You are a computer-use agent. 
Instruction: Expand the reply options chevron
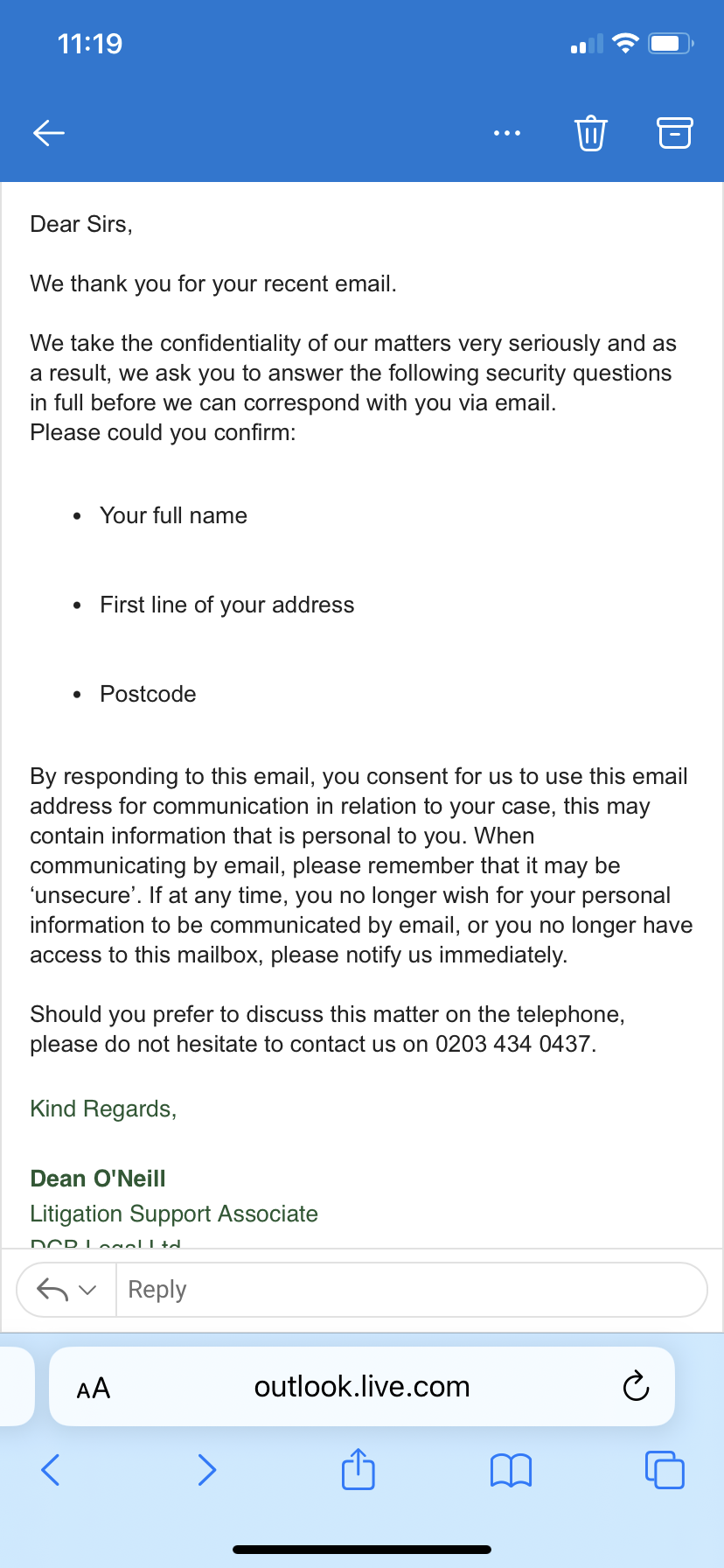pyautogui.click(x=87, y=1290)
